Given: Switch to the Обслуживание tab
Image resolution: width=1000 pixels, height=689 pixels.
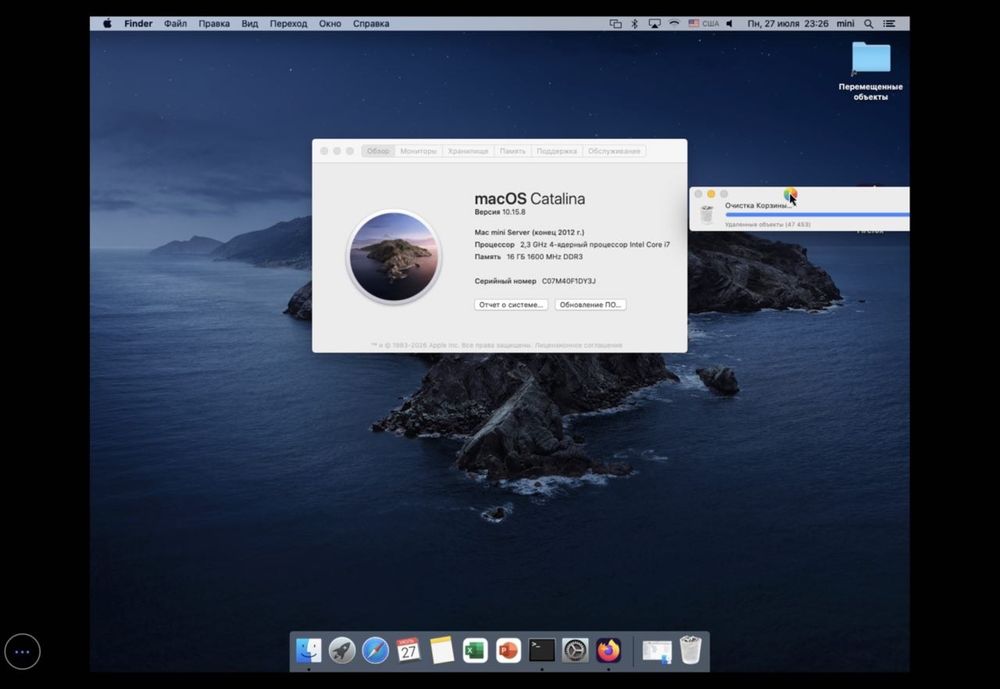Looking at the screenshot, I should (614, 151).
